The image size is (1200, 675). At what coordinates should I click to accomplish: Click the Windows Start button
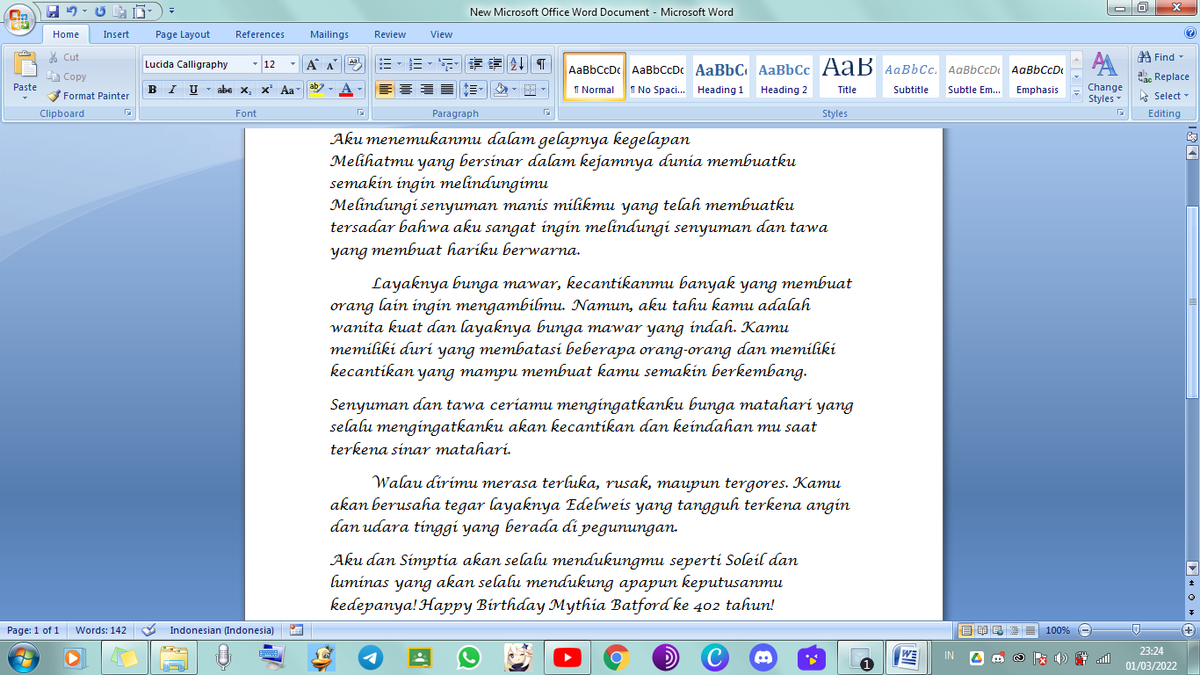(22, 657)
